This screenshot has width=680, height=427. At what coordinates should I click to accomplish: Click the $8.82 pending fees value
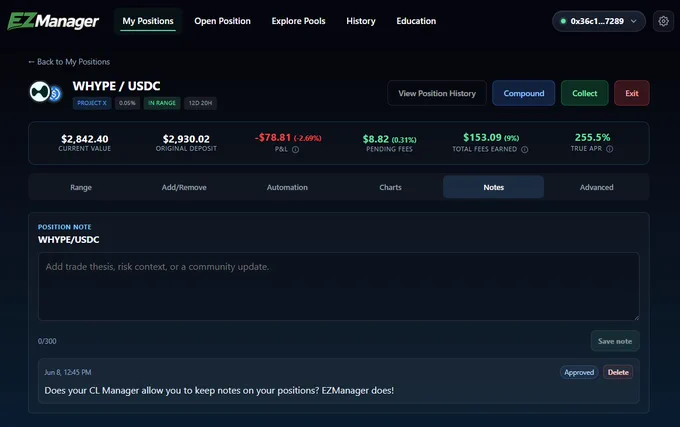click(x=376, y=139)
